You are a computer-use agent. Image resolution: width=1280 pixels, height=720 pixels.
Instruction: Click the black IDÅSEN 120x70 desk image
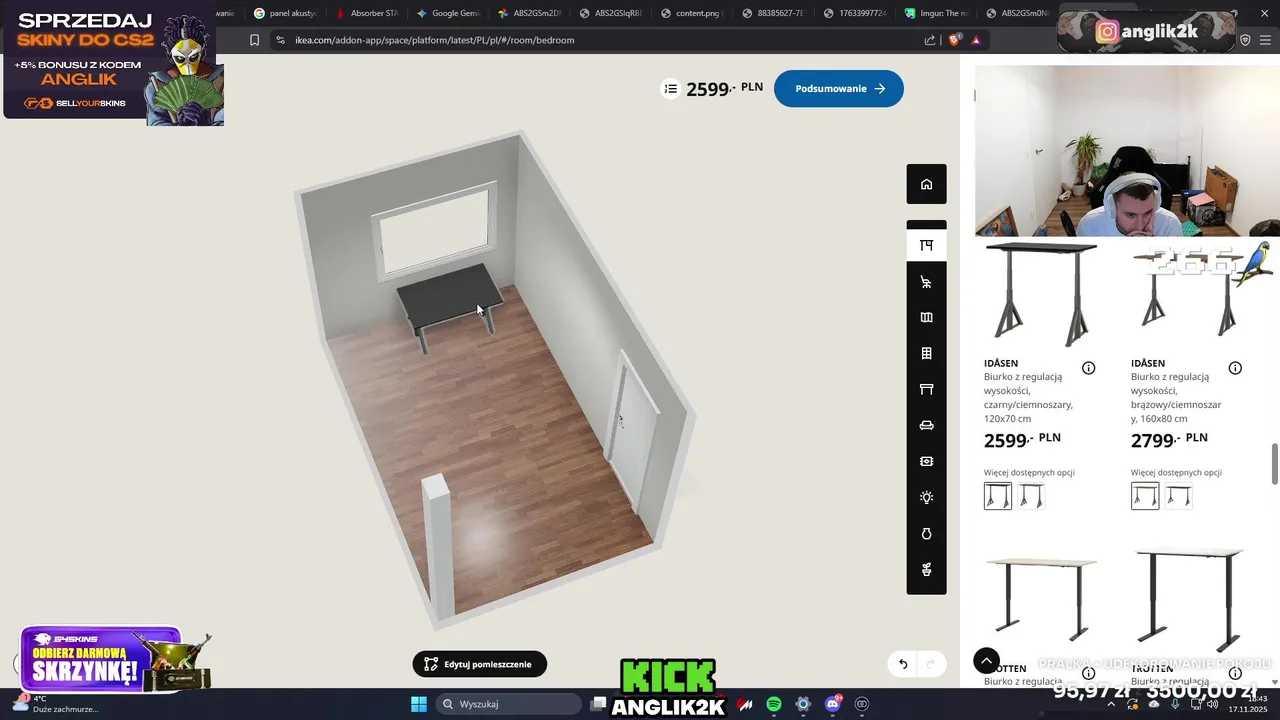(1041, 293)
